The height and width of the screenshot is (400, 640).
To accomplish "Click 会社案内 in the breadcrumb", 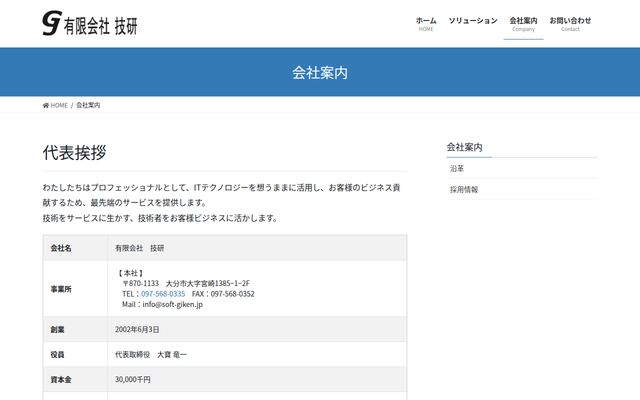I will point(88,105).
